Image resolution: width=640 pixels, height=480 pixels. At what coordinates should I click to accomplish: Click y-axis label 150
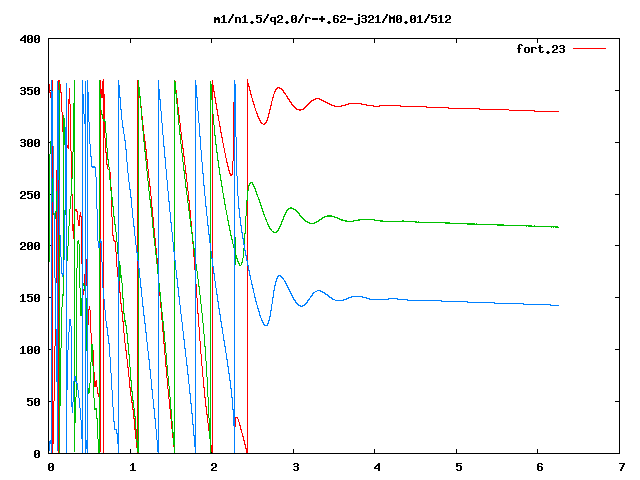click(30, 298)
